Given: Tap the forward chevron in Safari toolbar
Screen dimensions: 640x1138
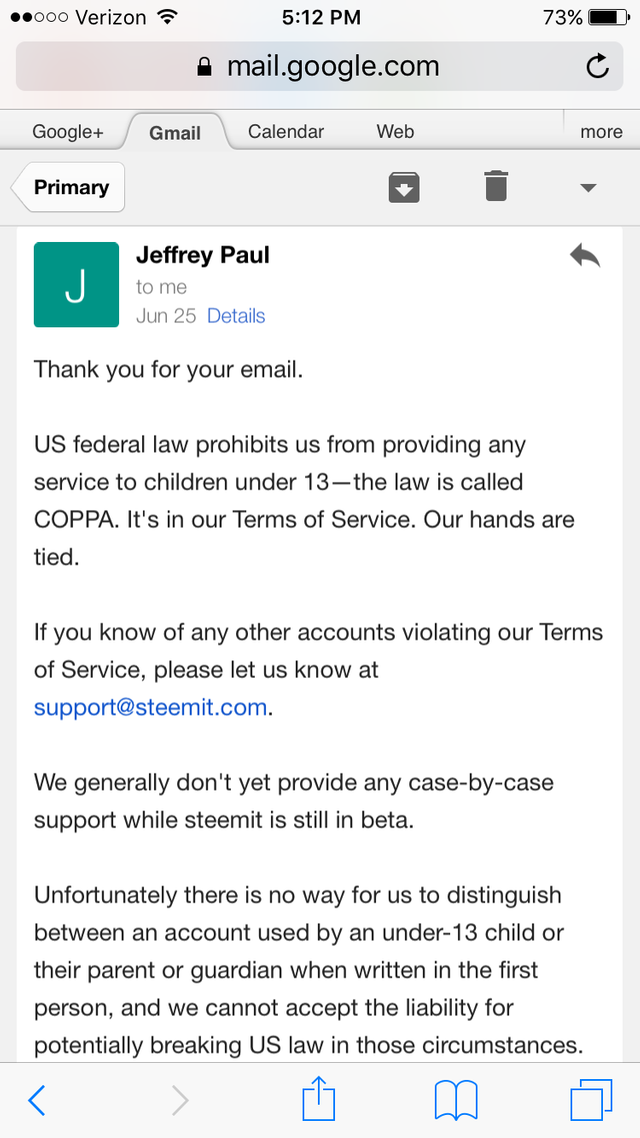Looking at the screenshot, I should (180, 1101).
